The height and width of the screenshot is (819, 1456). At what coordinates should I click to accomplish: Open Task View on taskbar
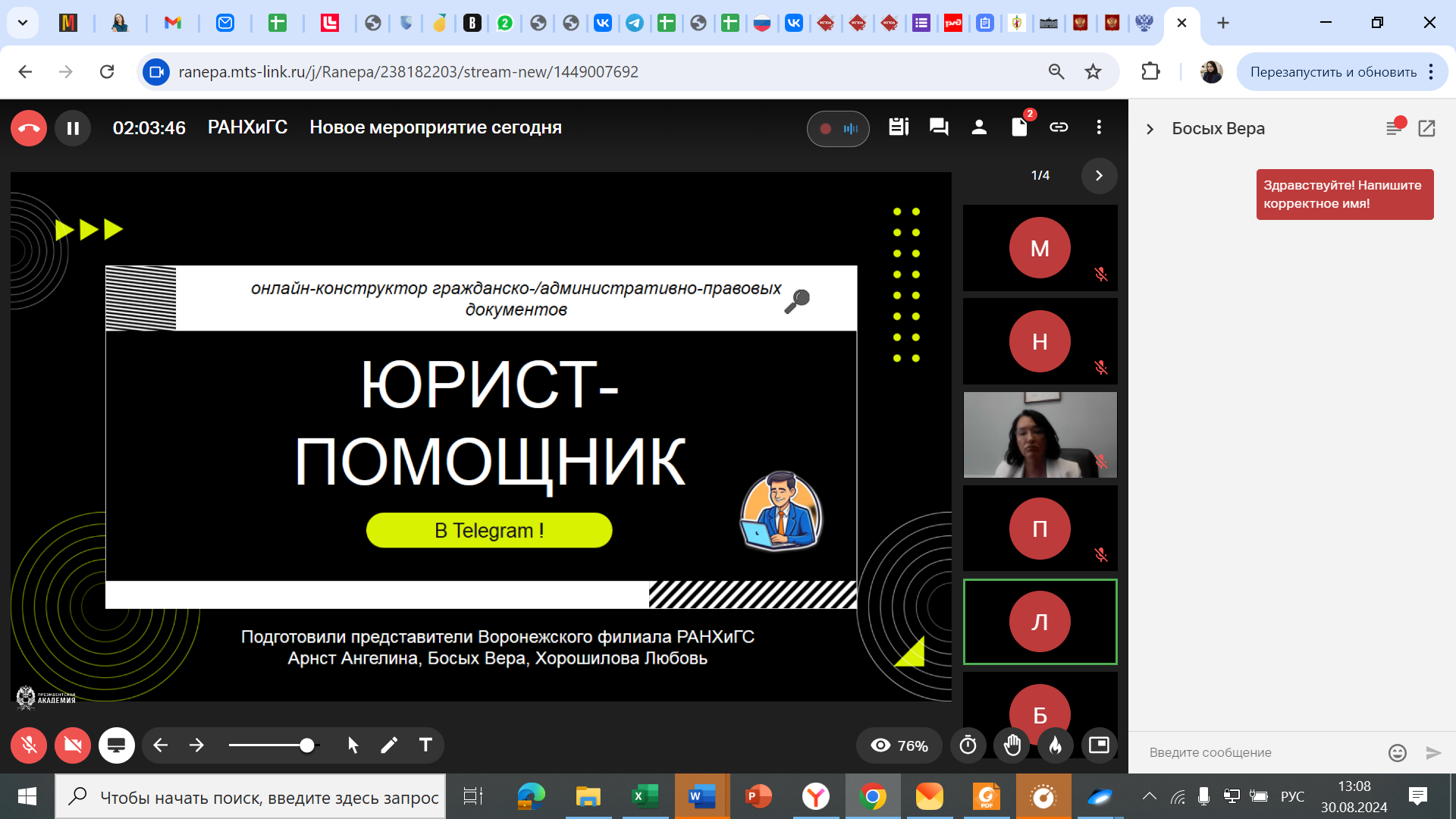[472, 796]
